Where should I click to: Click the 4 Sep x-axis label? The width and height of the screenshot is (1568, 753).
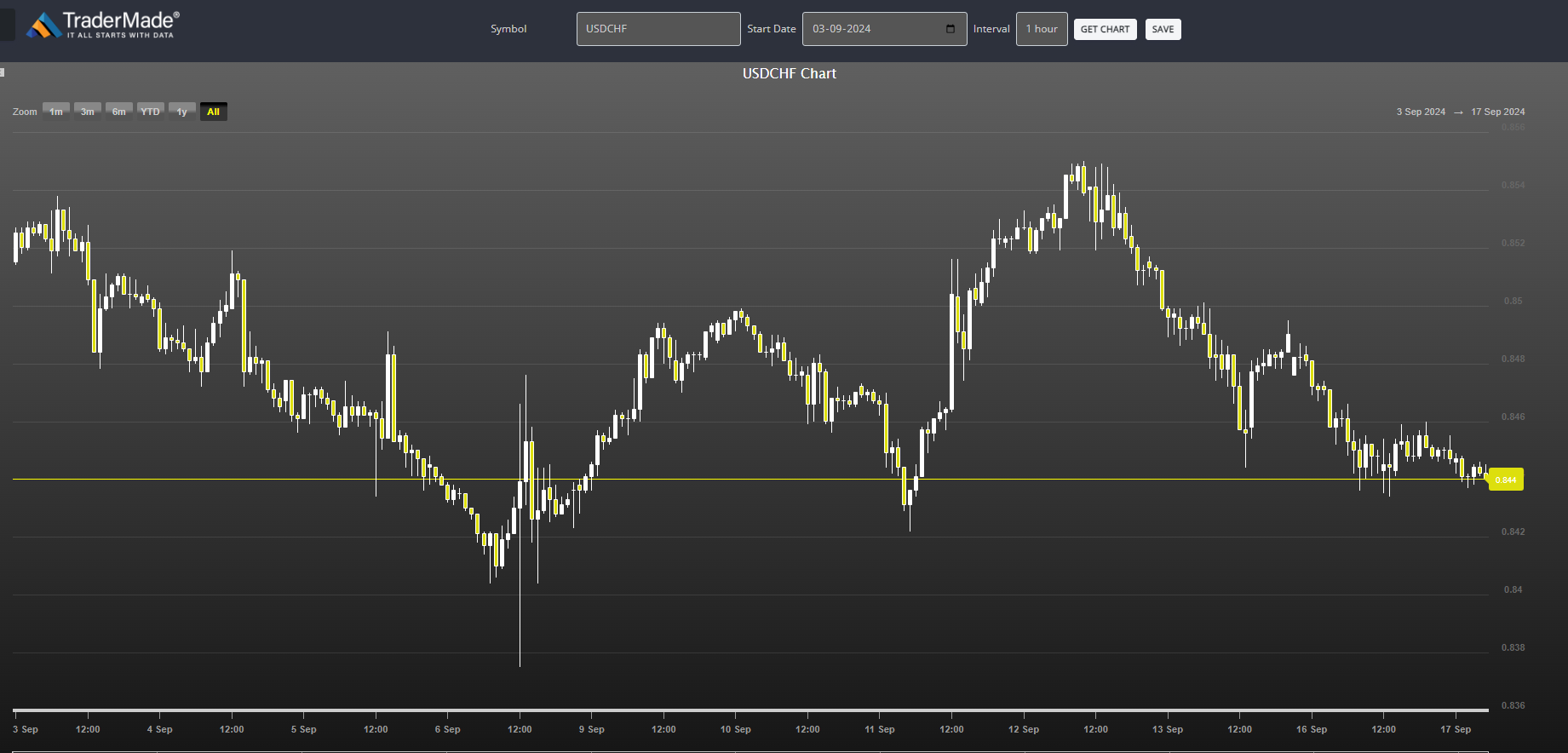coord(159,729)
